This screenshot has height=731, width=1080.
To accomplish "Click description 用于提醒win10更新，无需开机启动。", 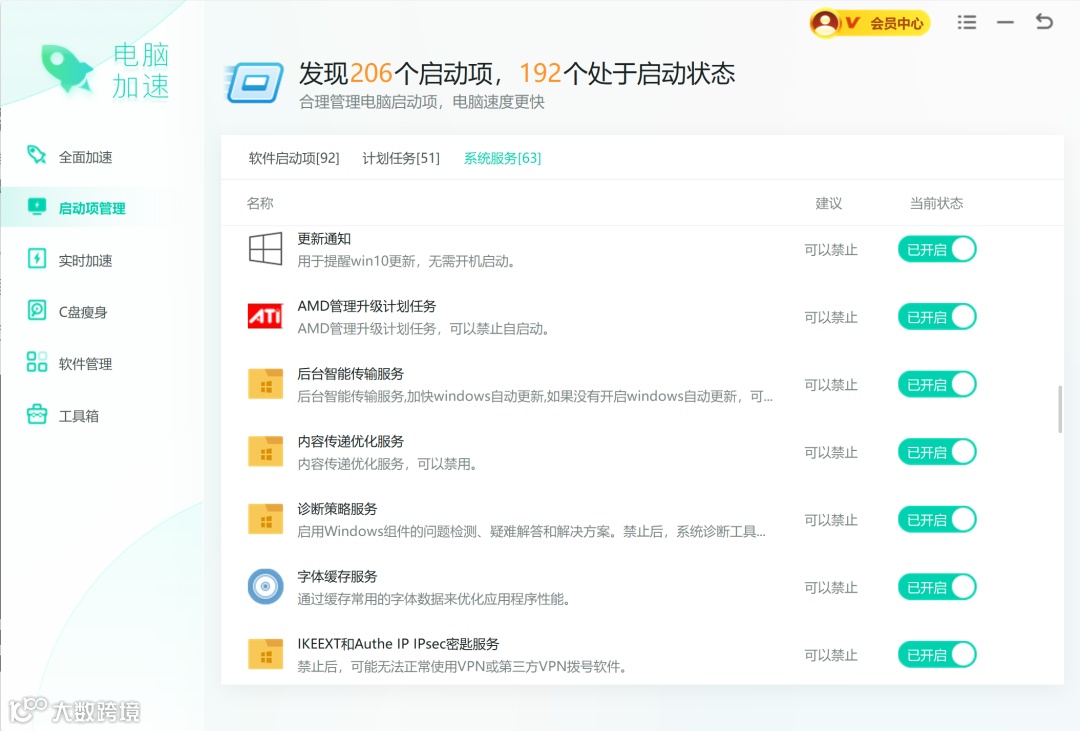I will (407, 261).
